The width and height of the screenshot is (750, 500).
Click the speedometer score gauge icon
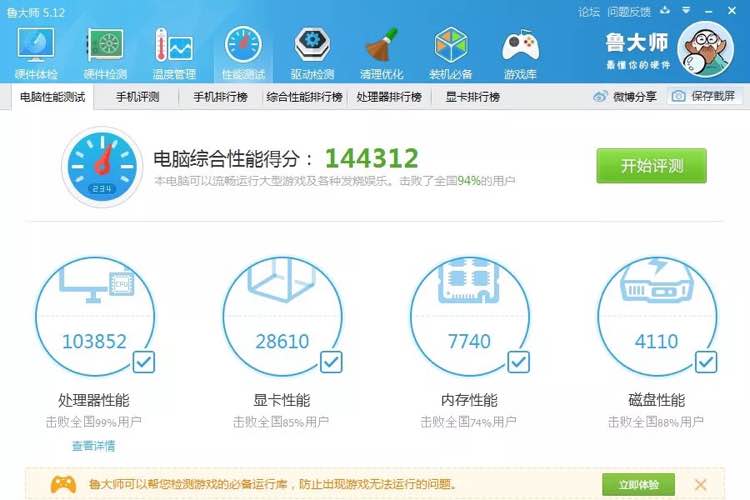(x=102, y=167)
